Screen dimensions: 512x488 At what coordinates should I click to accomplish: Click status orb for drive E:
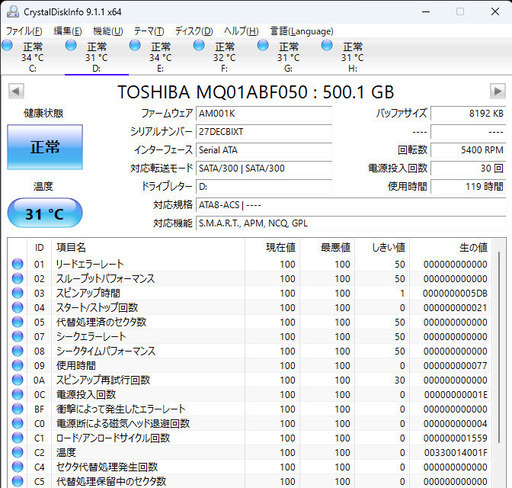point(135,45)
